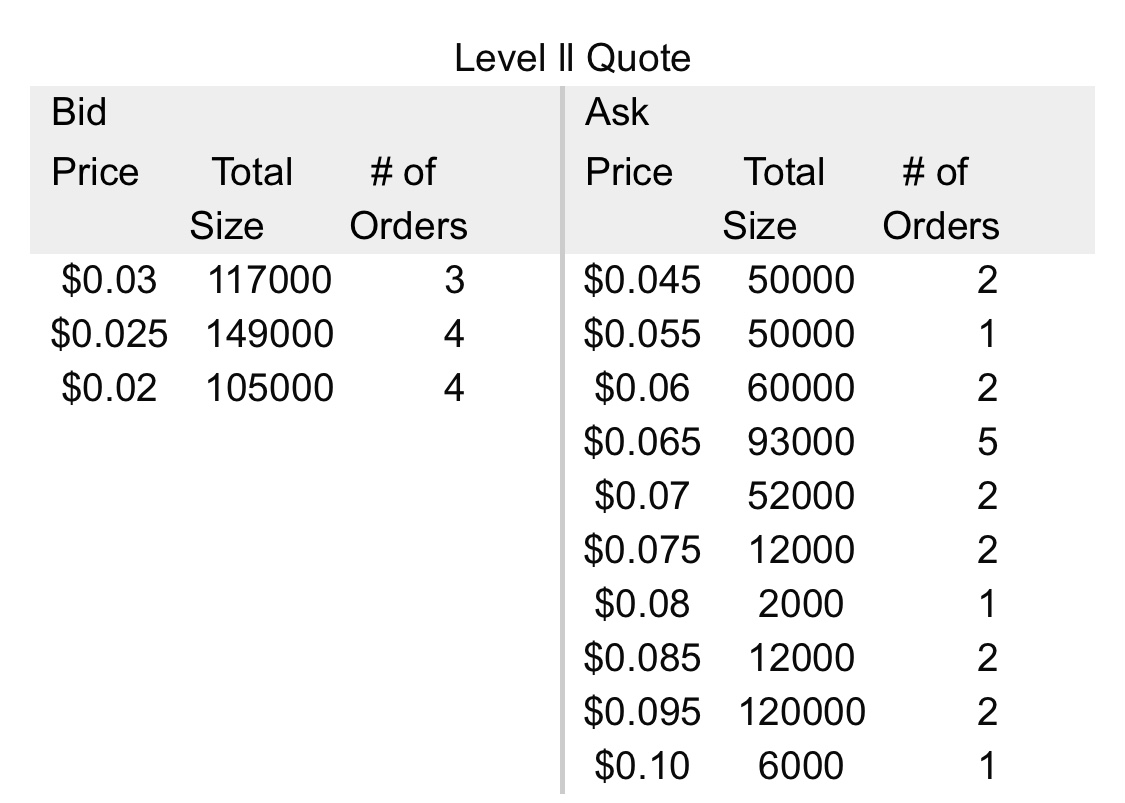Select the $0.065 ask price
1125x803 pixels.
tap(642, 442)
